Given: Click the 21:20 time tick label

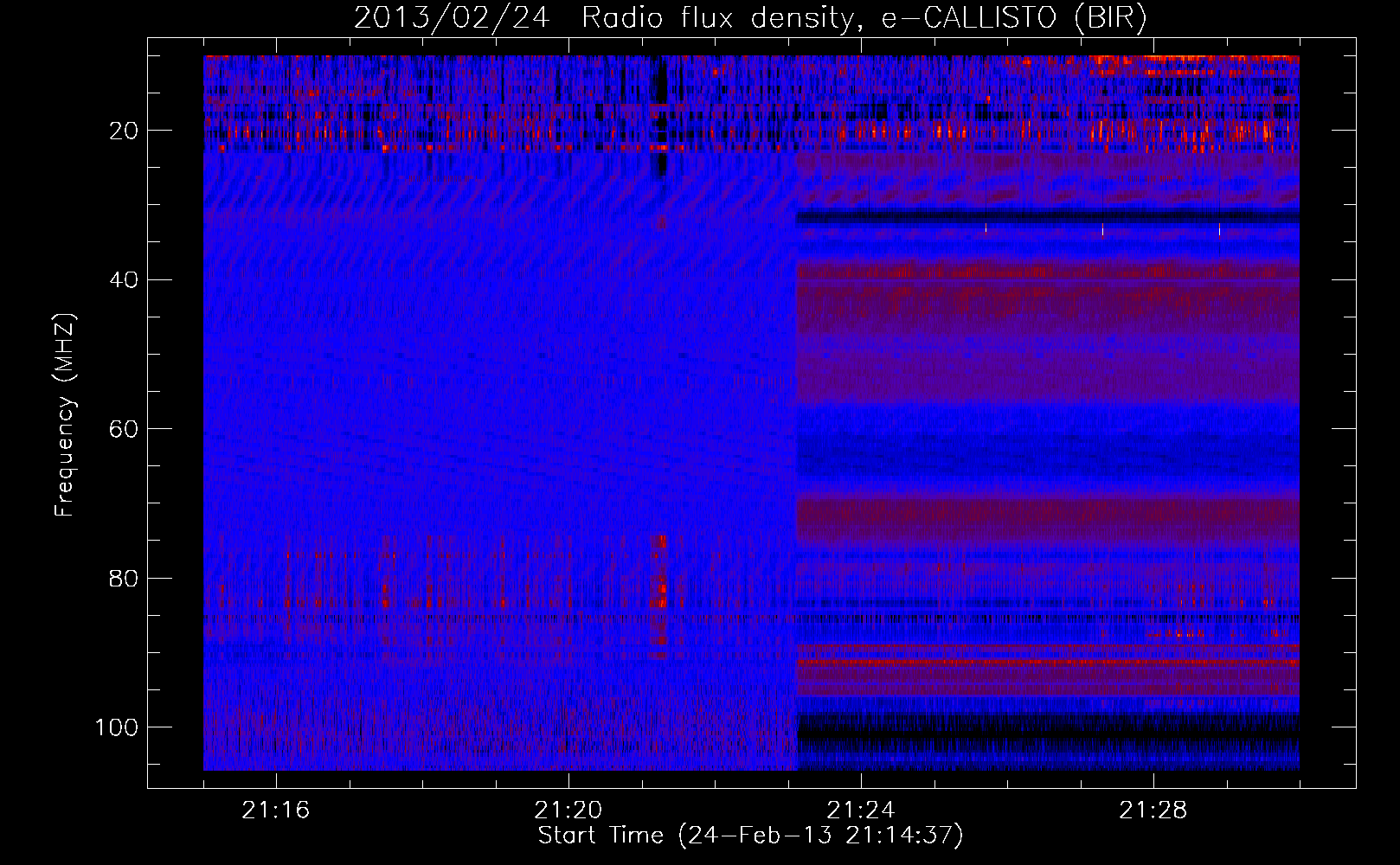Looking at the screenshot, I should click(568, 811).
